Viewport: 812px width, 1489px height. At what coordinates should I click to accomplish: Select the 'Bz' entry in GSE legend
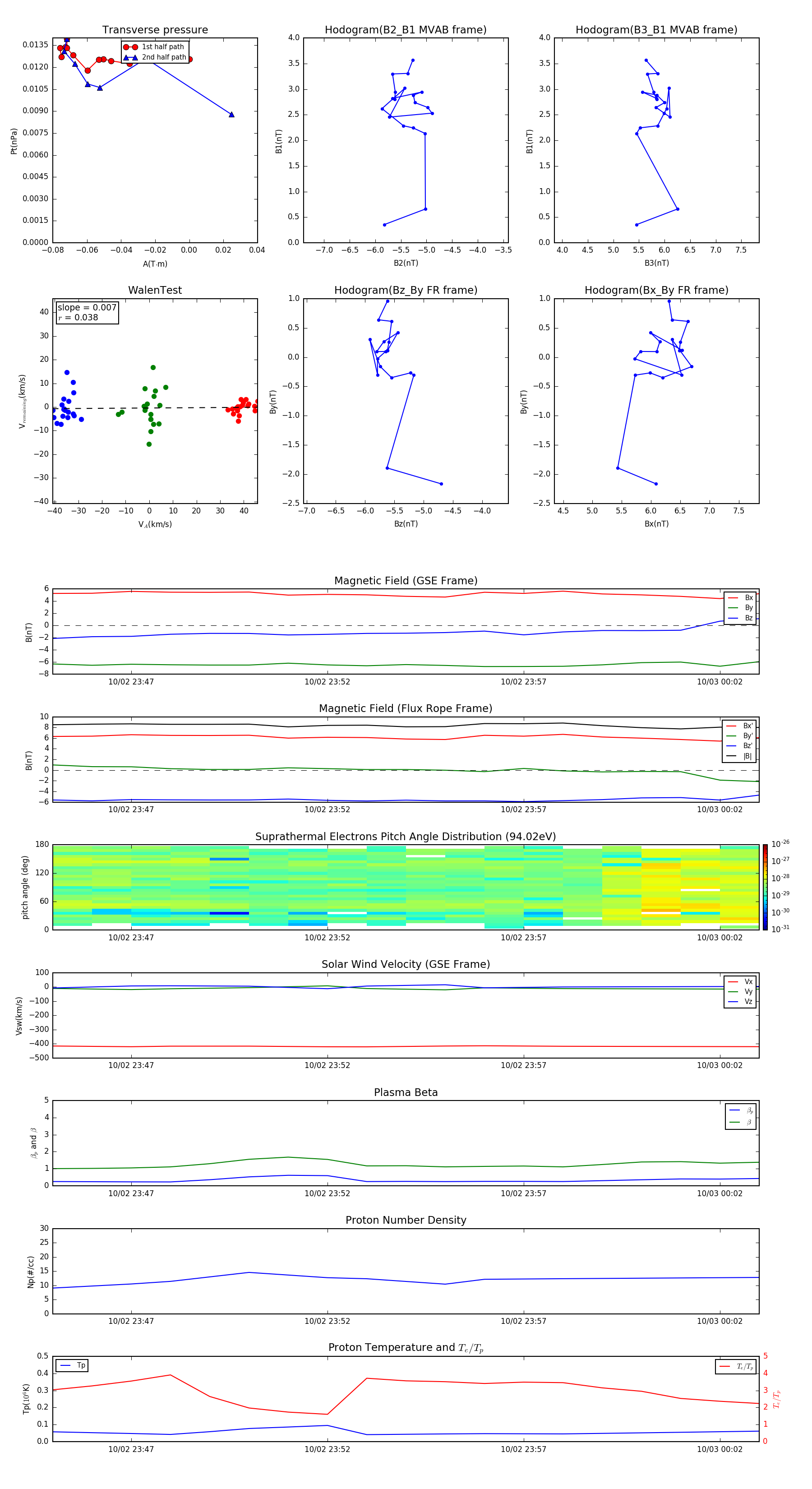click(740, 619)
